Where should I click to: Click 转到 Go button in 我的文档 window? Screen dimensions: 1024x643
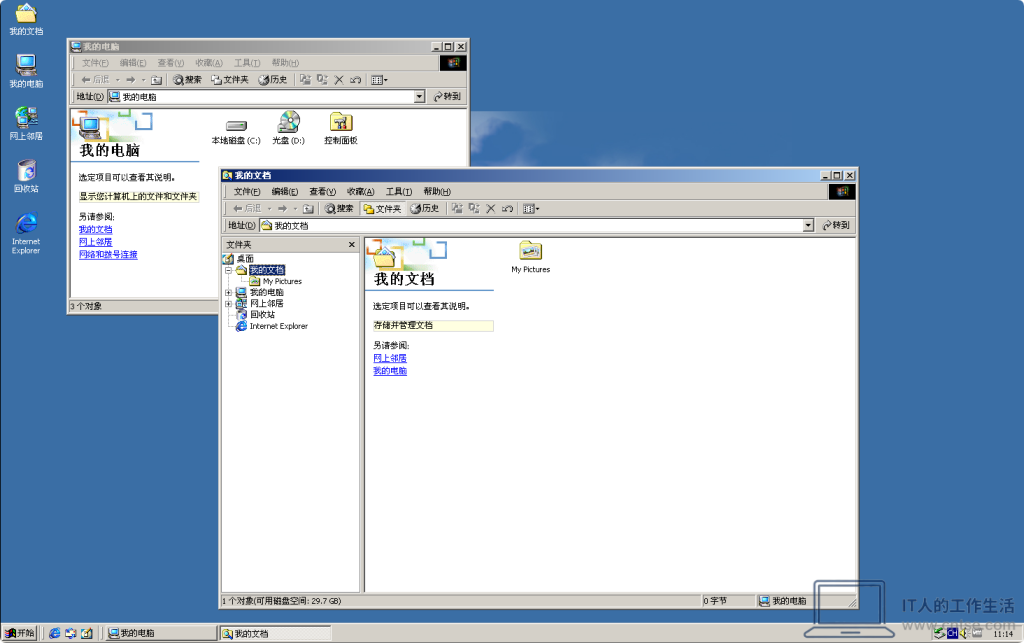point(836,225)
